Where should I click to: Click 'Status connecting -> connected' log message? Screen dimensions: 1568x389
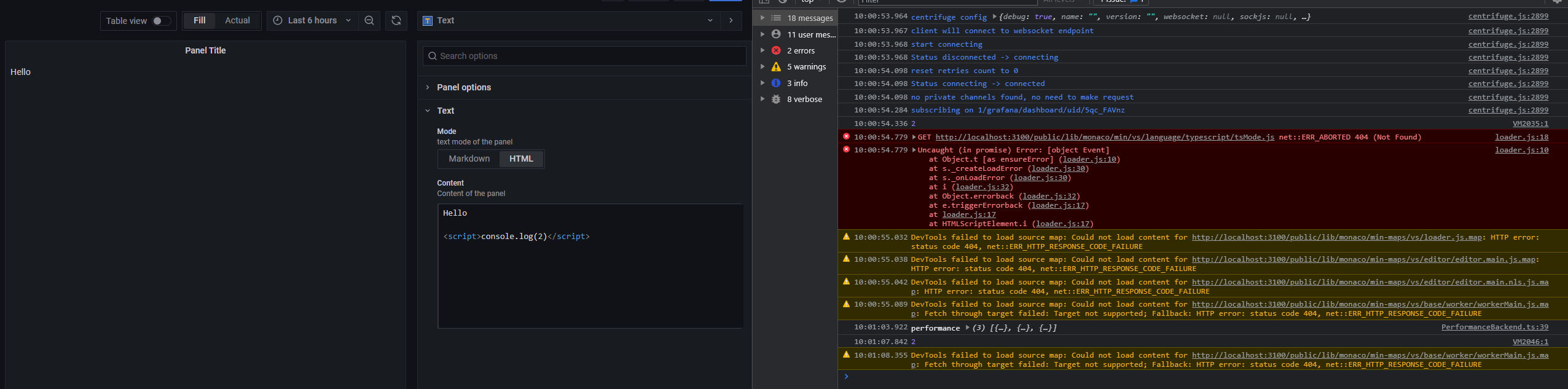point(978,84)
